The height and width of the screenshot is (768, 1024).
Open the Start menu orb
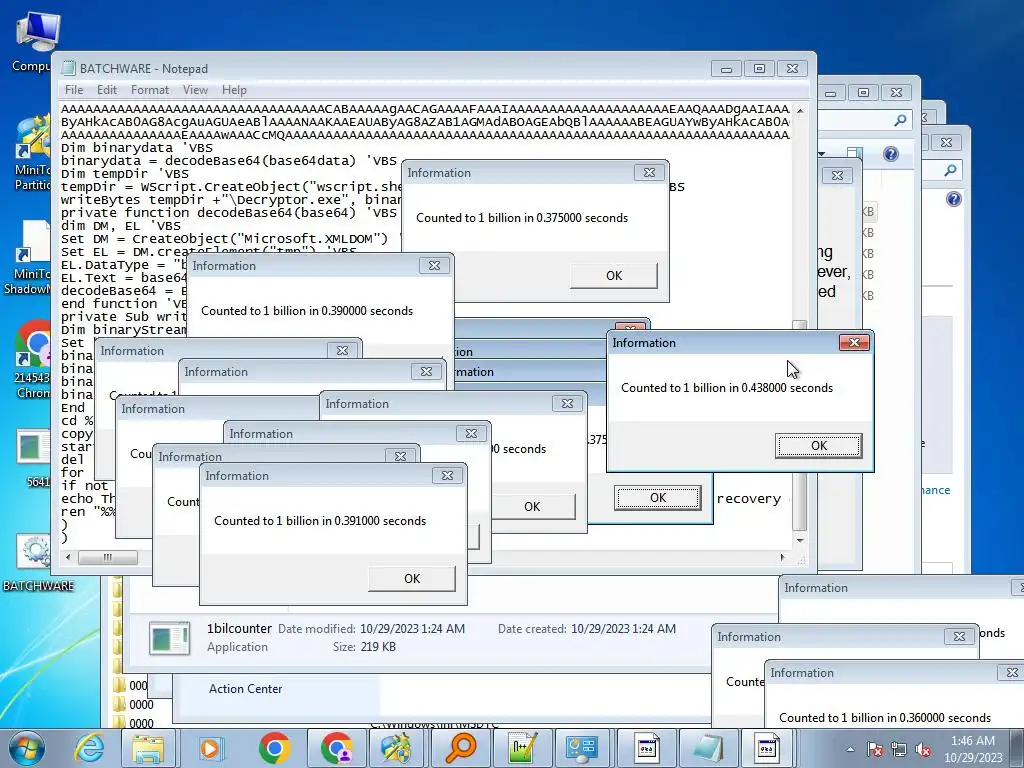[x=26, y=748]
